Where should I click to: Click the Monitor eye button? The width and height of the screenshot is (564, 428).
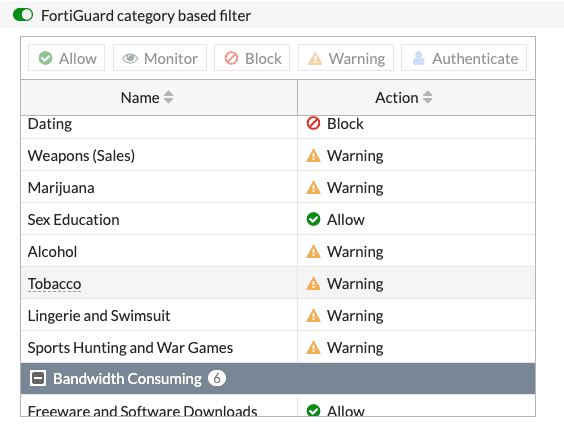coord(160,58)
